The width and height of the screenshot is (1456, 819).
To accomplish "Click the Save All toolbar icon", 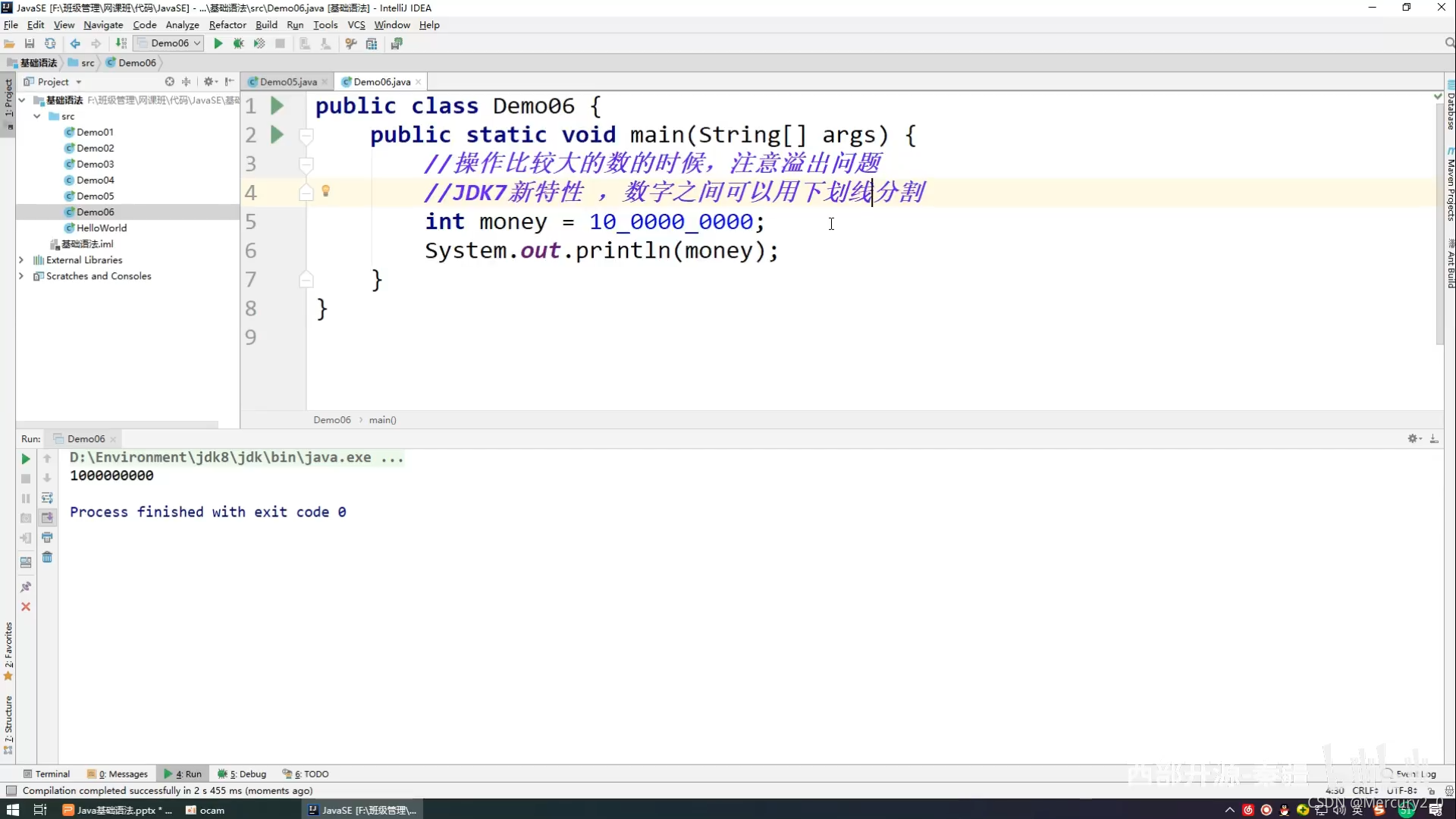I will coord(30,44).
